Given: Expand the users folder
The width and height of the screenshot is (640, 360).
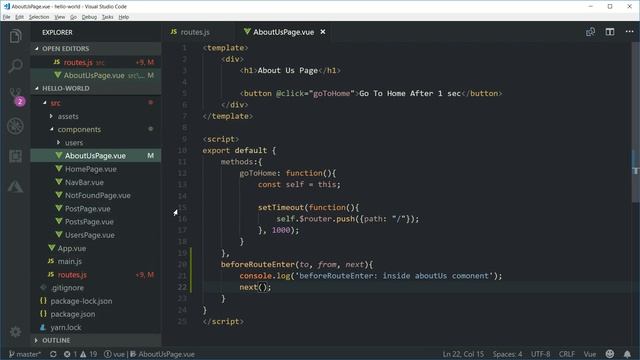Looking at the screenshot, I should [97, 143].
